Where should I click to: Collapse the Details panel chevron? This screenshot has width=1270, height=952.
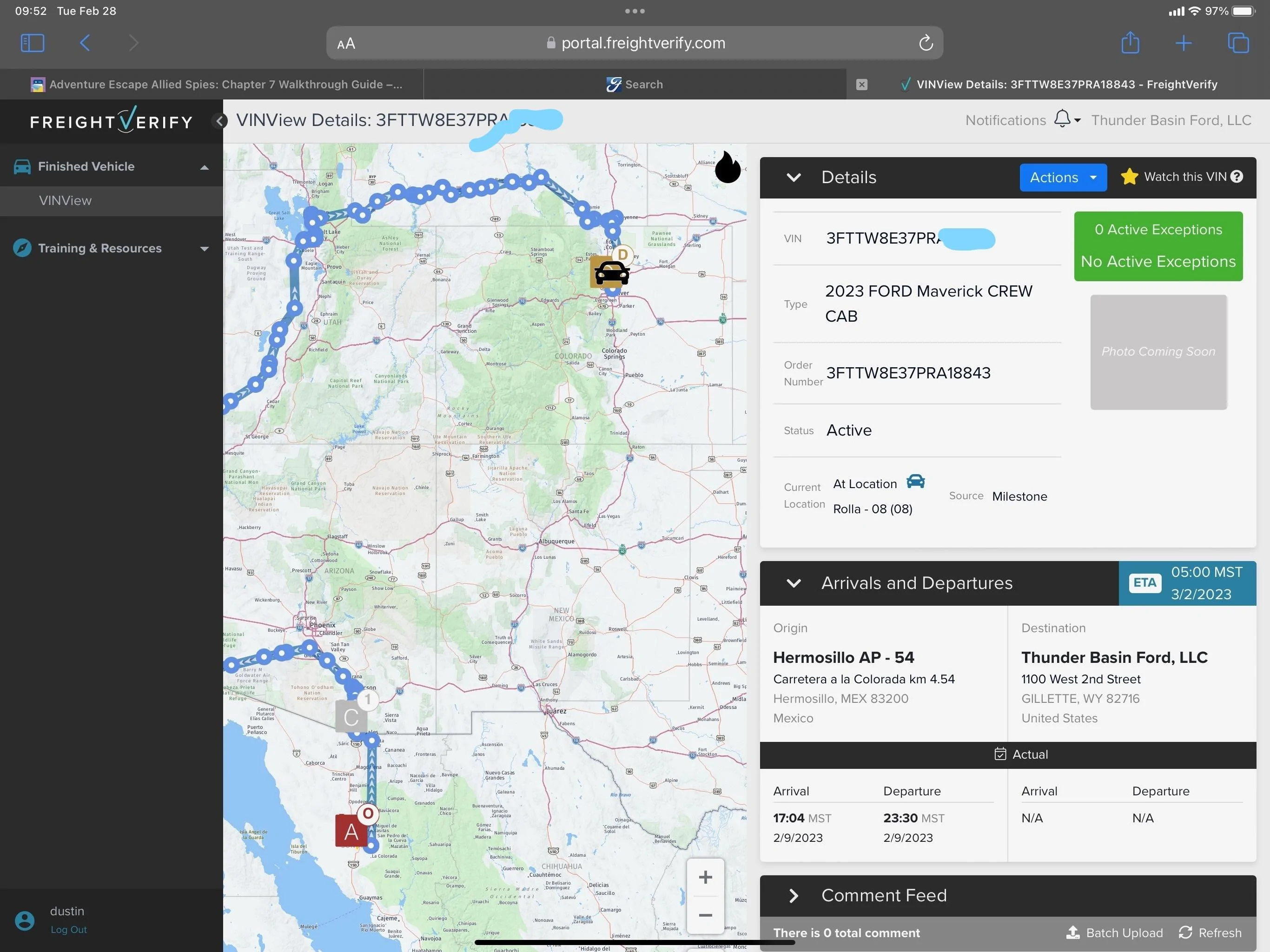pos(794,178)
